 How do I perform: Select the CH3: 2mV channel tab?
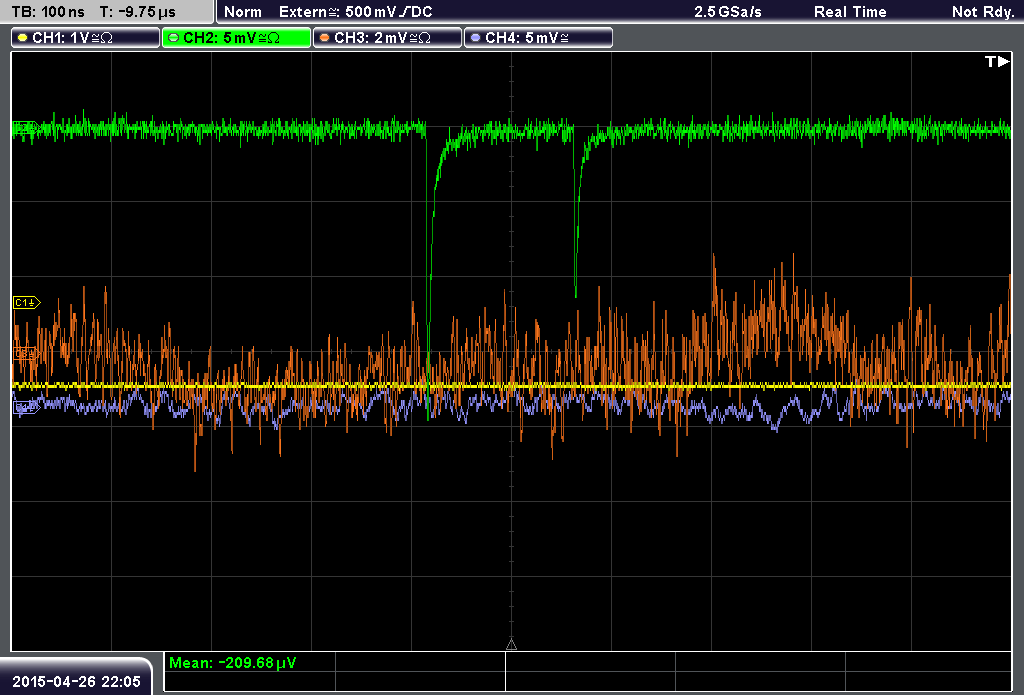coord(387,38)
